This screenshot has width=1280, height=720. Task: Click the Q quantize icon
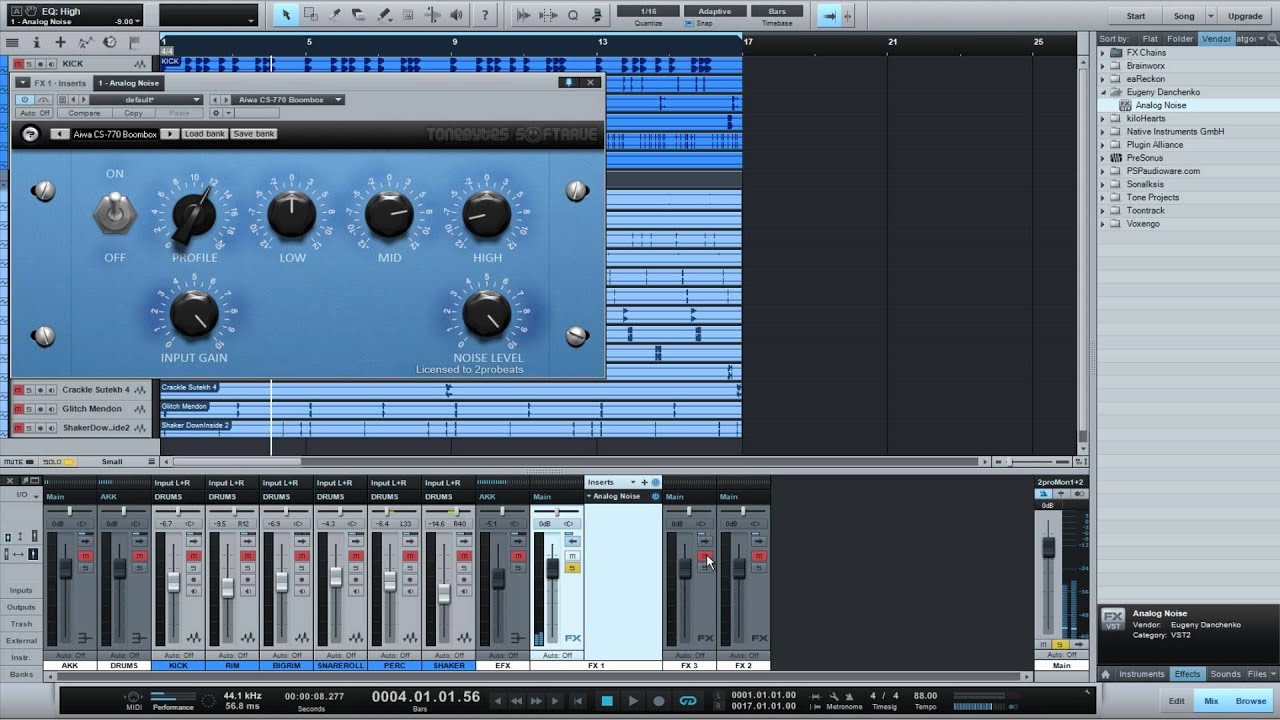573,15
